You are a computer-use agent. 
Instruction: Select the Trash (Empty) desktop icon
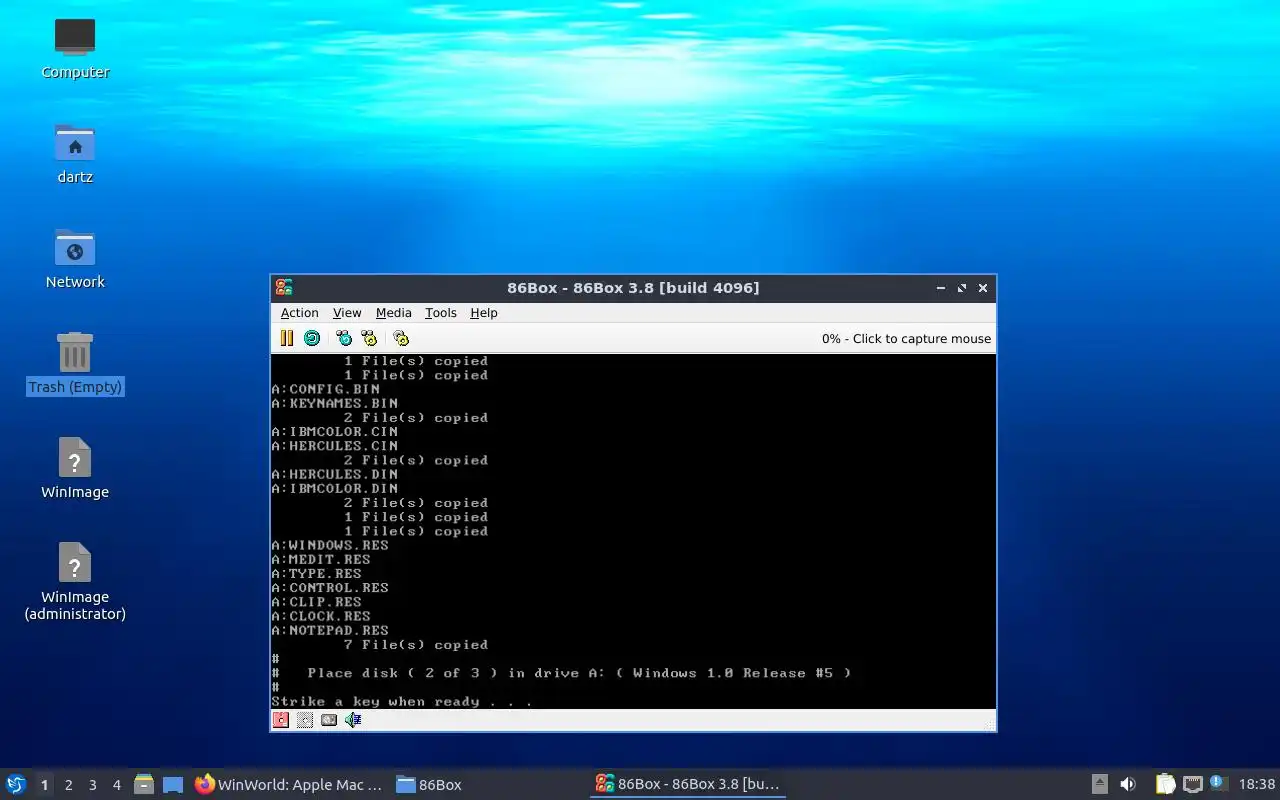coord(75,363)
